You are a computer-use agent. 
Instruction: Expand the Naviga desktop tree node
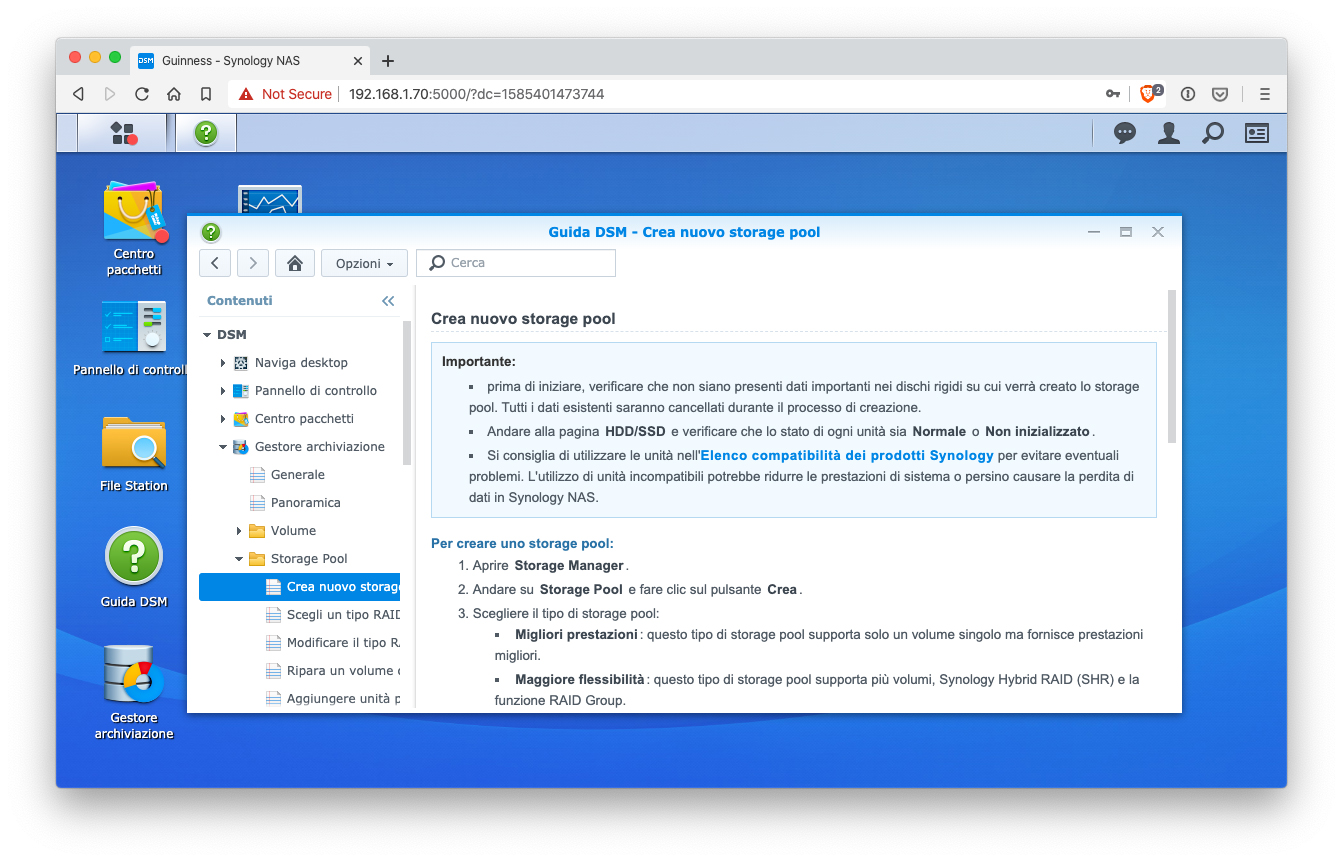point(223,363)
